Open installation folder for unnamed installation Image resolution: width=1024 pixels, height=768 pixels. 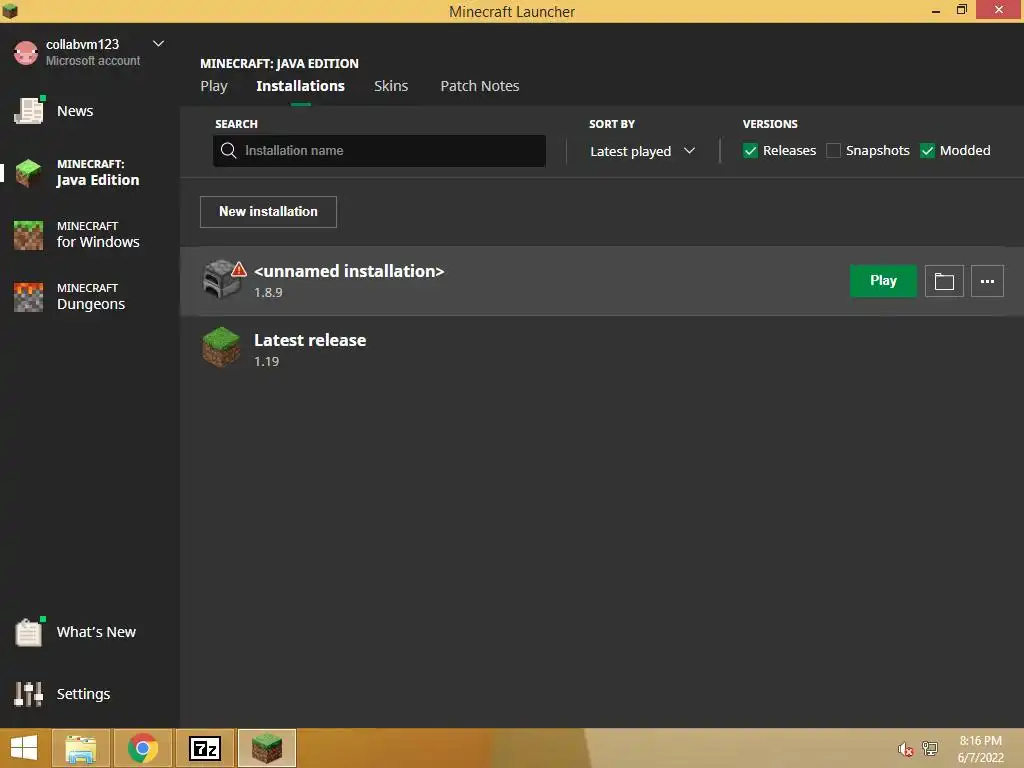pyautogui.click(x=944, y=281)
